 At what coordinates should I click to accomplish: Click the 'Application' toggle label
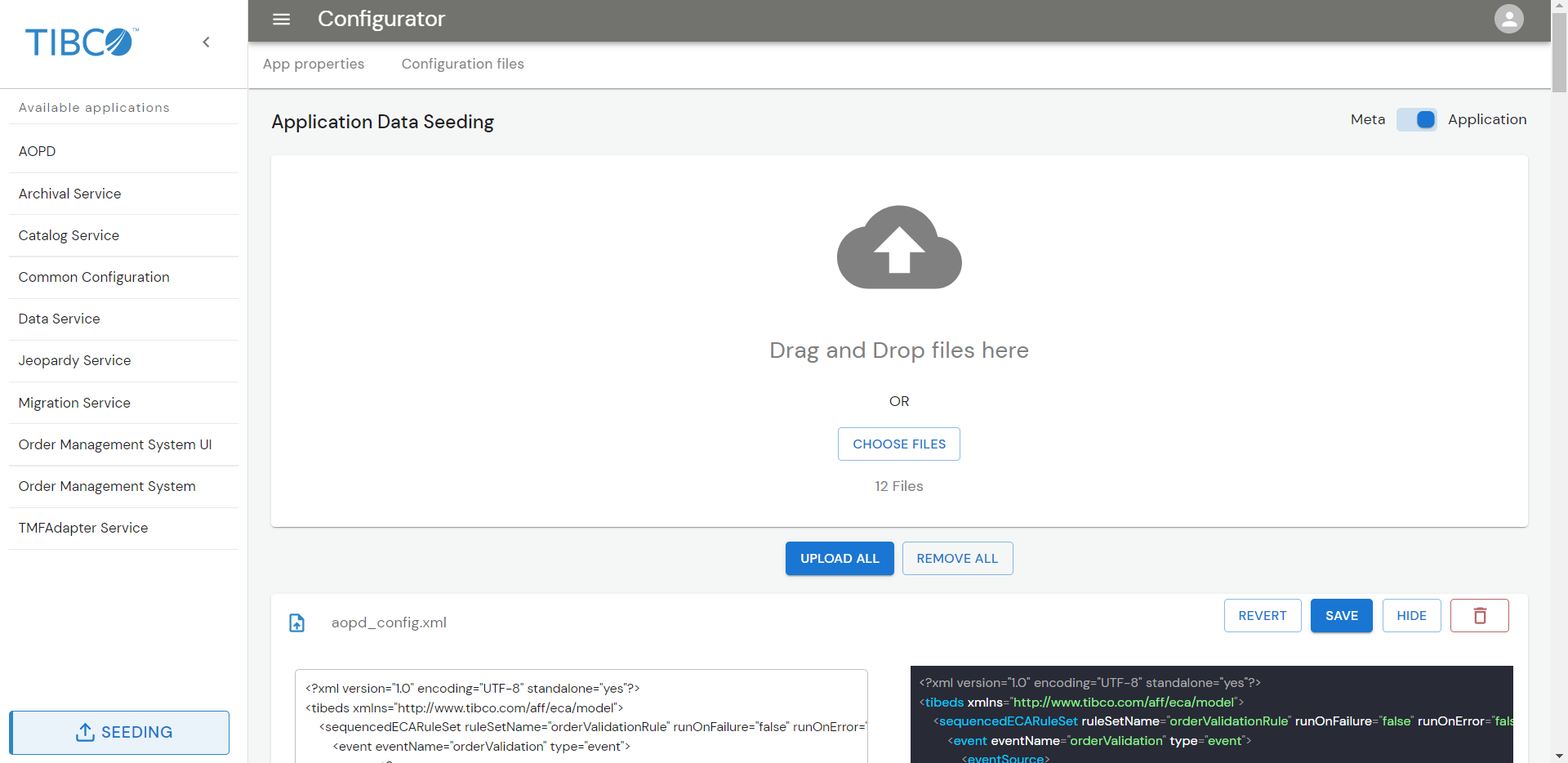1487,119
